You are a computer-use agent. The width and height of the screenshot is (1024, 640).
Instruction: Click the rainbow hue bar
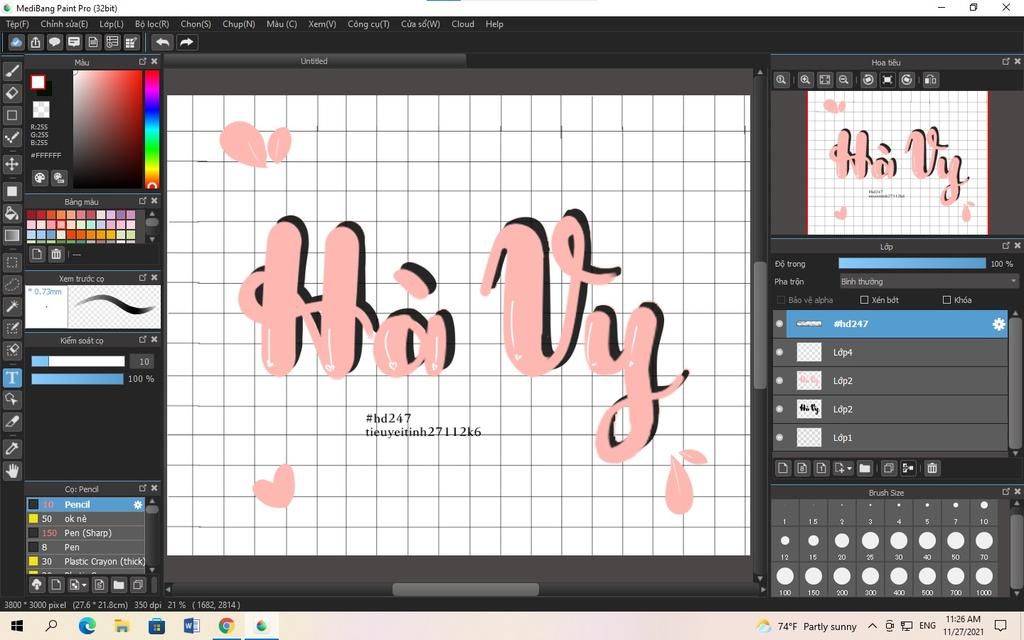[152, 129]
